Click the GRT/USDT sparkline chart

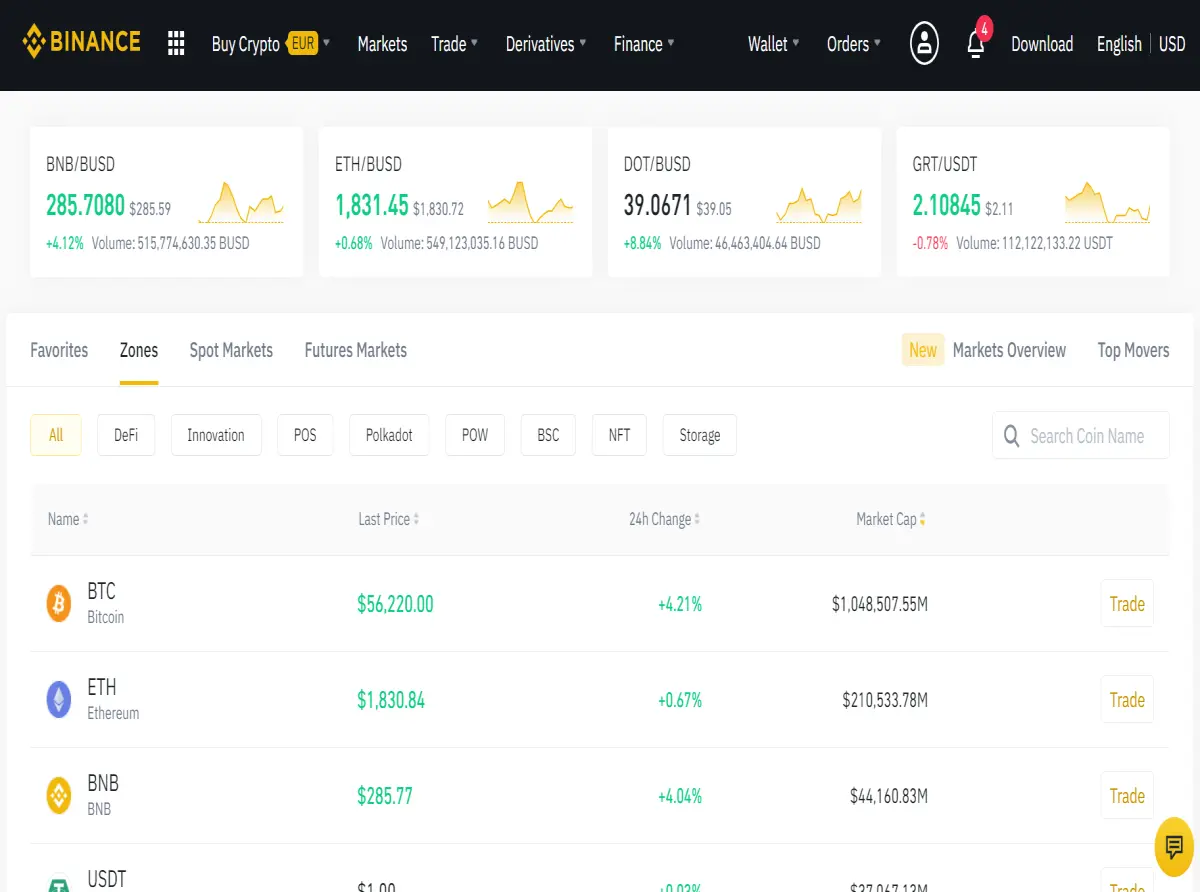(x=1108, y=203)
